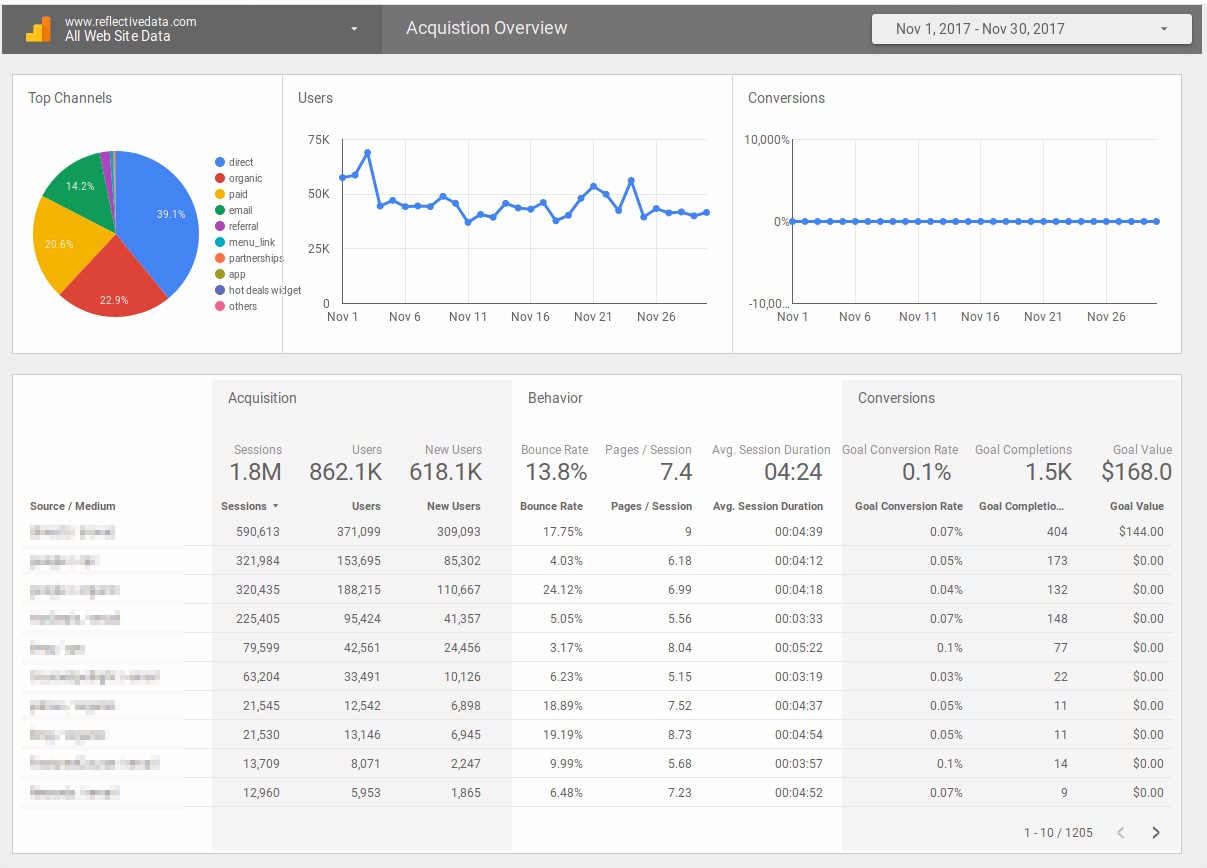Click the $144.00 goal value cell
This screenshot has height=868, width=1207.
click(1141, 532)
